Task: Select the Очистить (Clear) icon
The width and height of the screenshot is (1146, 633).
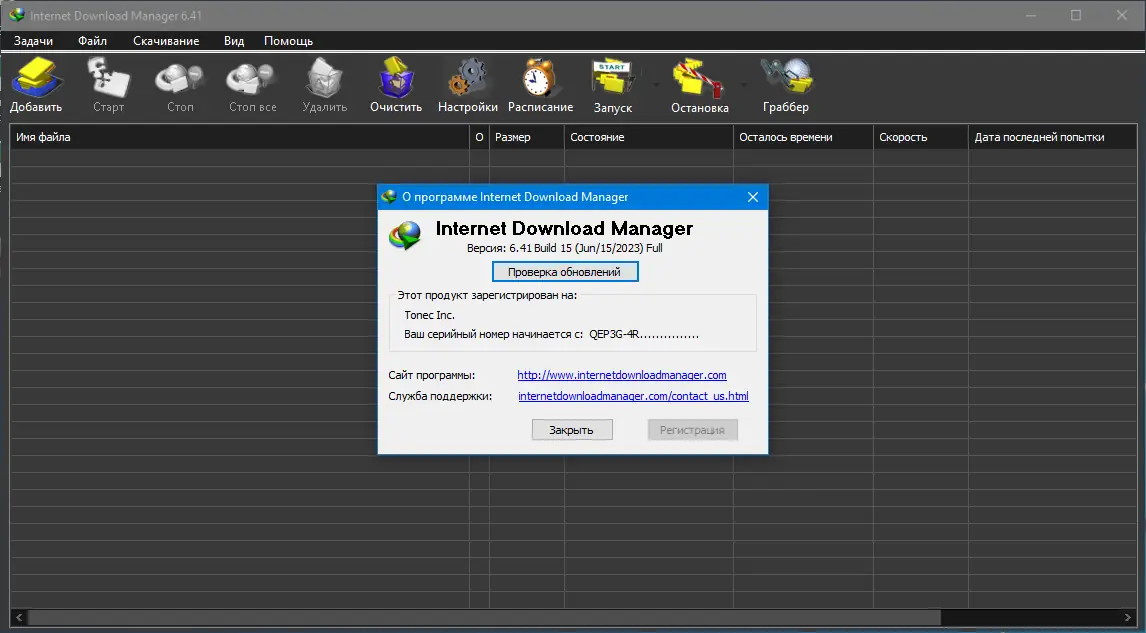Action: tap(395, 75)
